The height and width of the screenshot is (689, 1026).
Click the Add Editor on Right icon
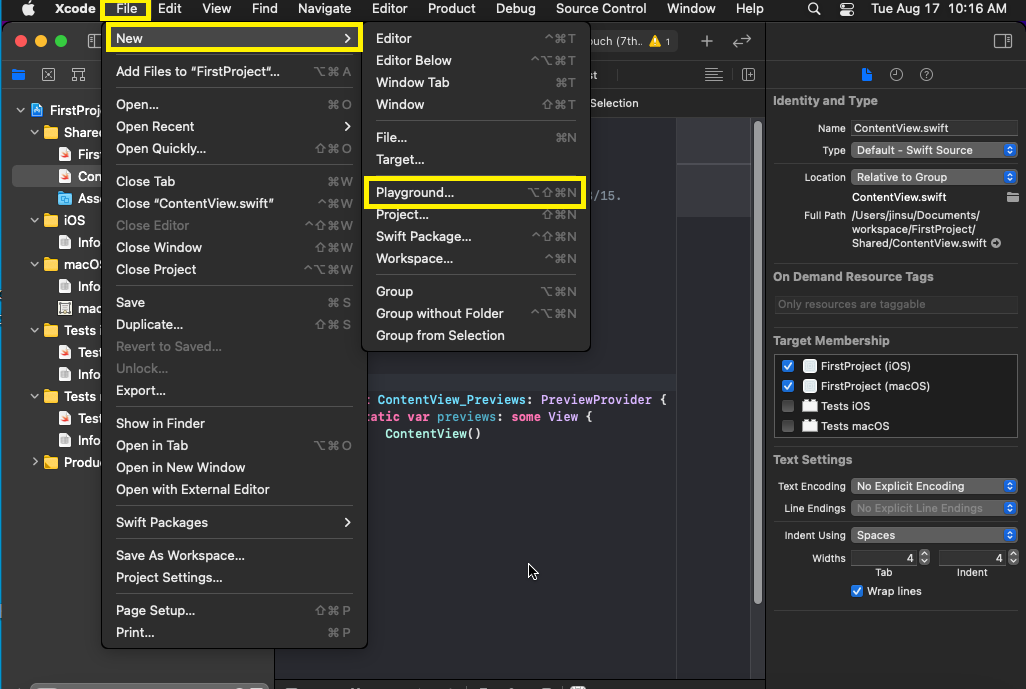tap(748, 75)
